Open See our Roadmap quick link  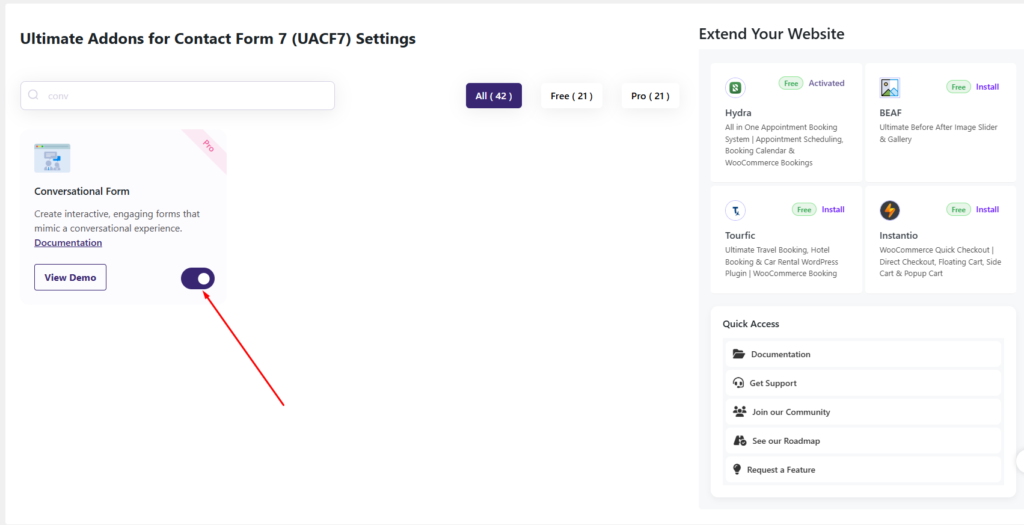(x=863, y=441)
